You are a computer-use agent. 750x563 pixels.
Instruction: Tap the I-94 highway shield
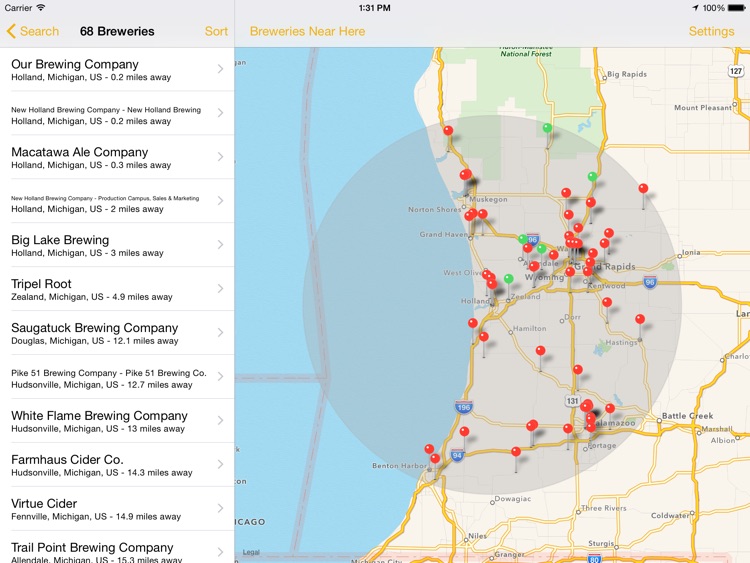pos(457,455)
